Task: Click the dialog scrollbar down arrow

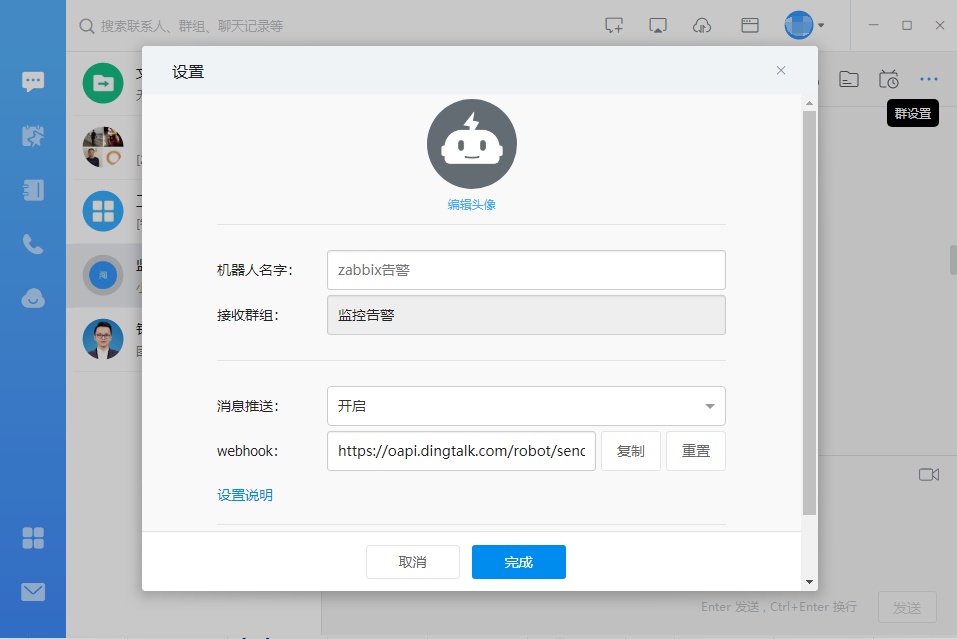Action: pos(809,582)
